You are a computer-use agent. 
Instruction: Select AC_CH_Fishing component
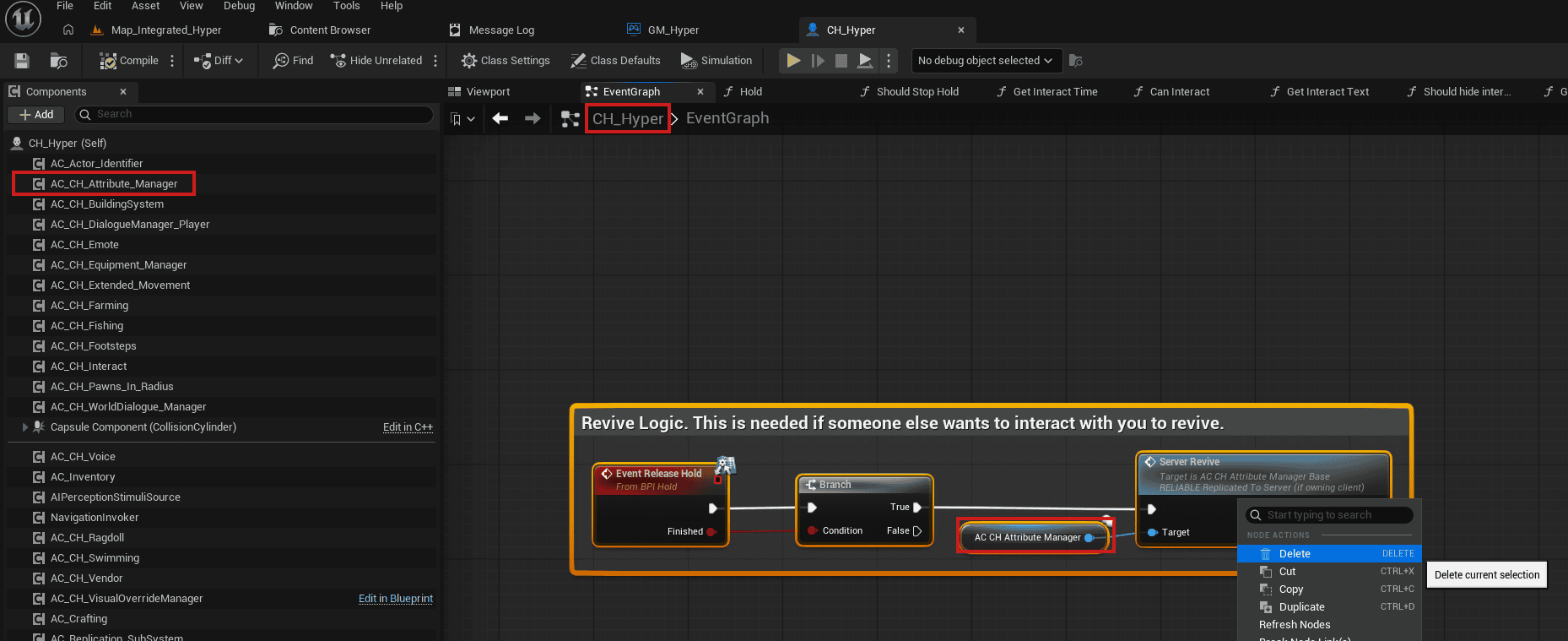pyautogui.click(x=87, y=326)
